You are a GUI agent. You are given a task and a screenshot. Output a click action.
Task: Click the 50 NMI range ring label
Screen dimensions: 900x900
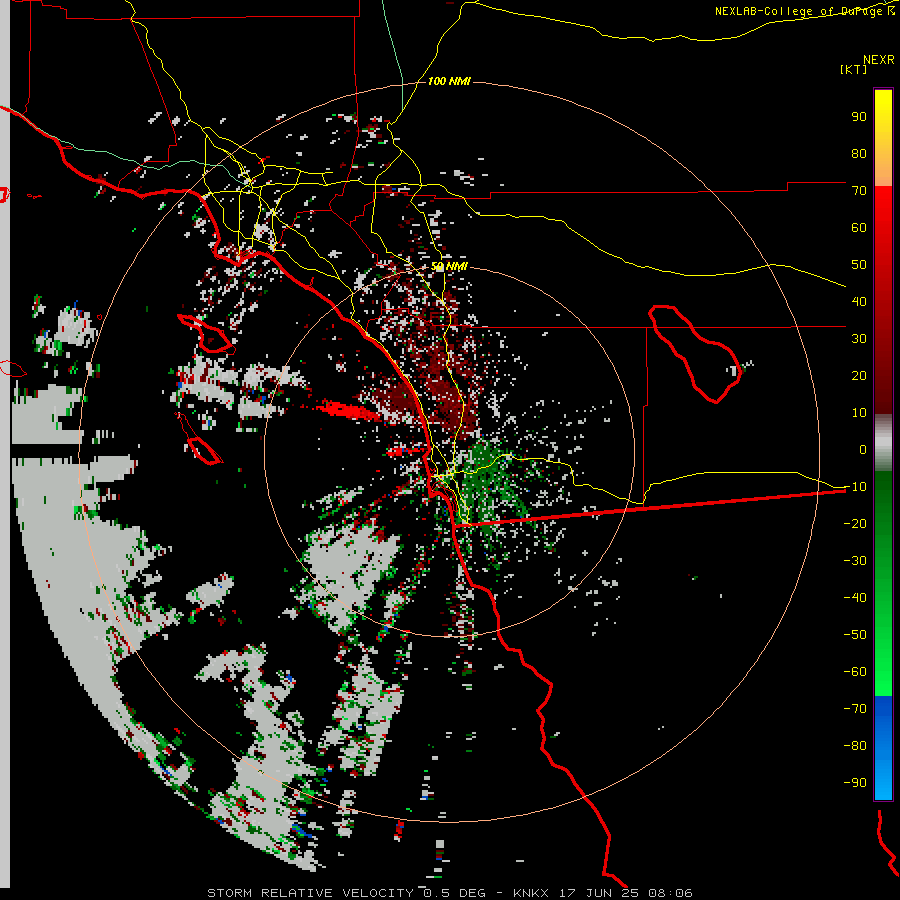click(449, 266)
